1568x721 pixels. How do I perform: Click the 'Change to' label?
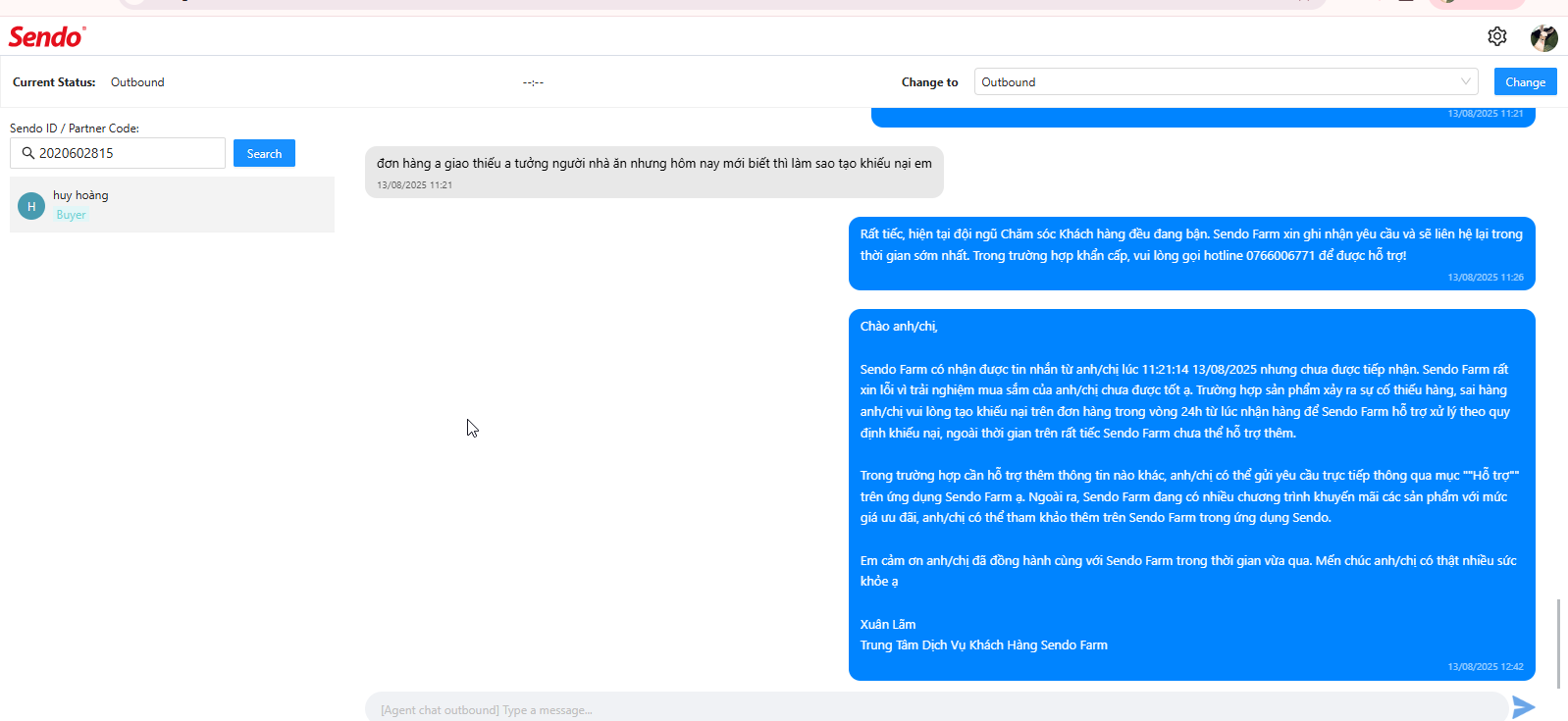pyautogui.click(x=929, y=82)
